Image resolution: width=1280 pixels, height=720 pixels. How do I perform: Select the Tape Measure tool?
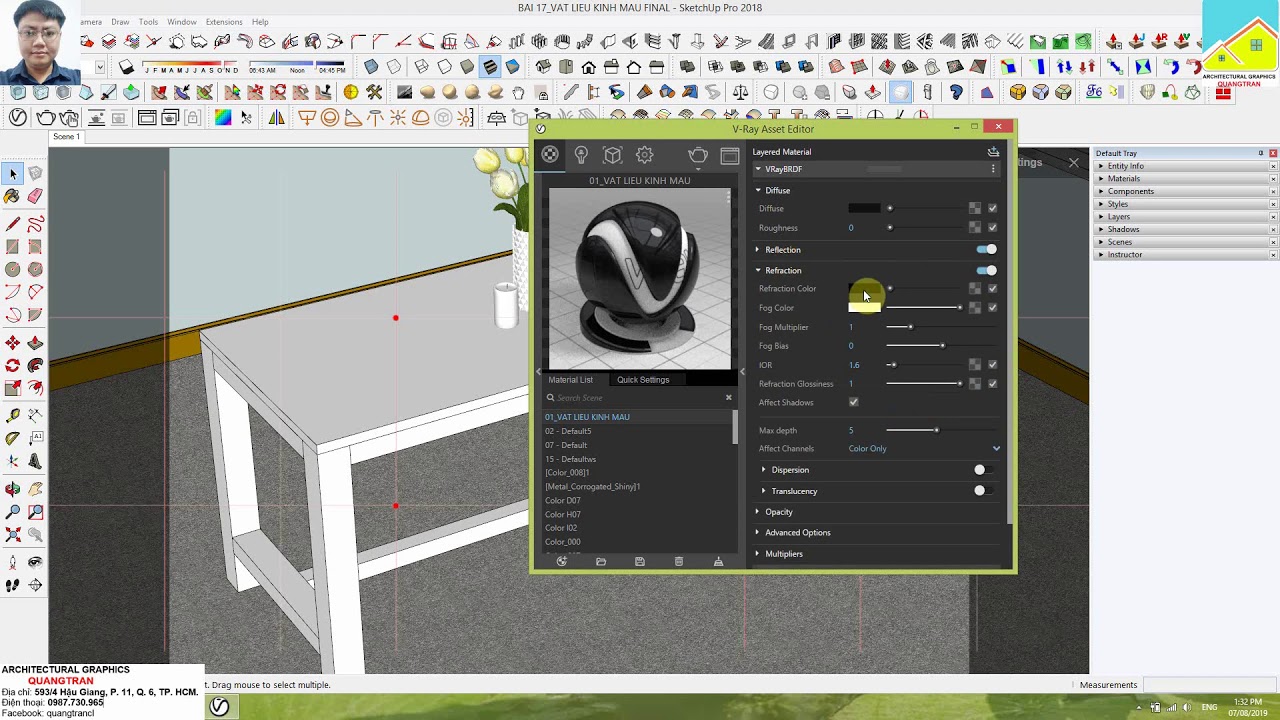pyautogui.click(x=13, y=415)
